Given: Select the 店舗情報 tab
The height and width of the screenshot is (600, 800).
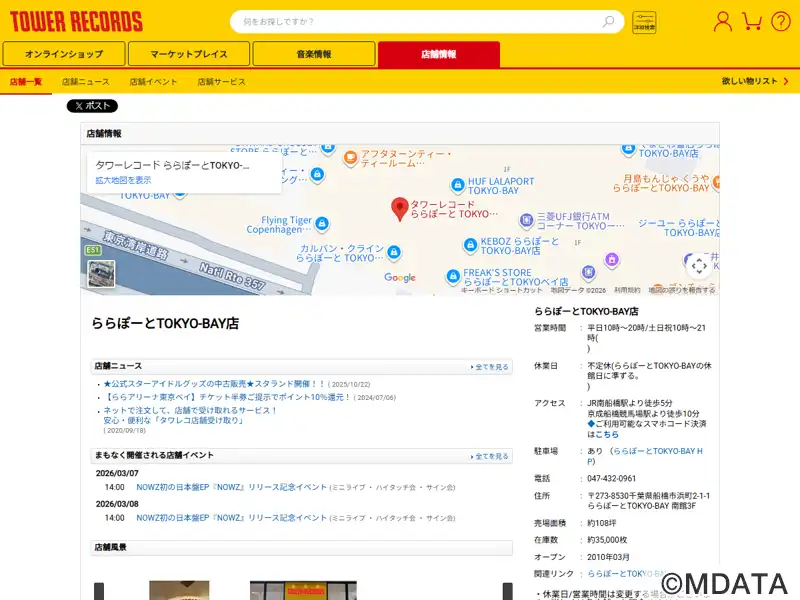Looking at the screenshot, I should tap(439, 54).
